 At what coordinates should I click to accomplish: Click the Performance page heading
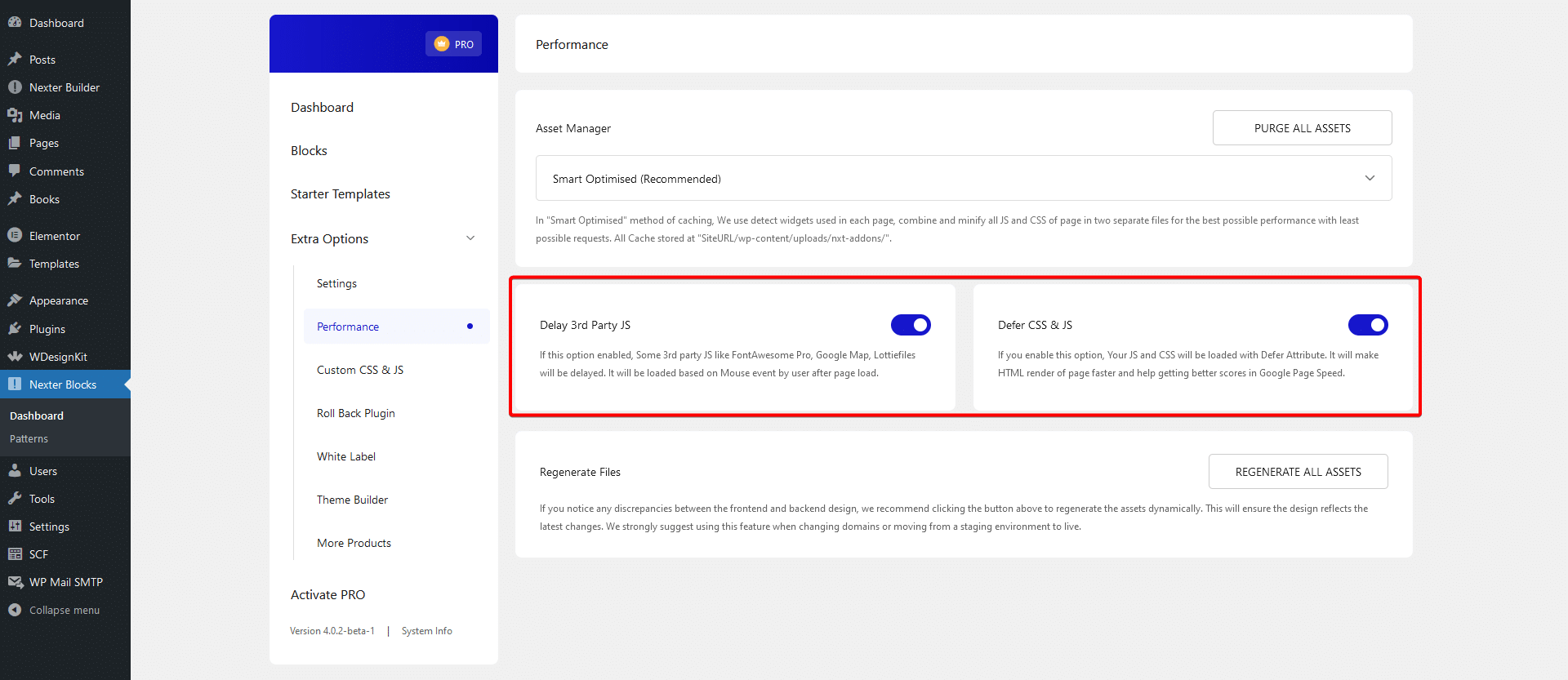pyautogui.click(x=572, y=45)
